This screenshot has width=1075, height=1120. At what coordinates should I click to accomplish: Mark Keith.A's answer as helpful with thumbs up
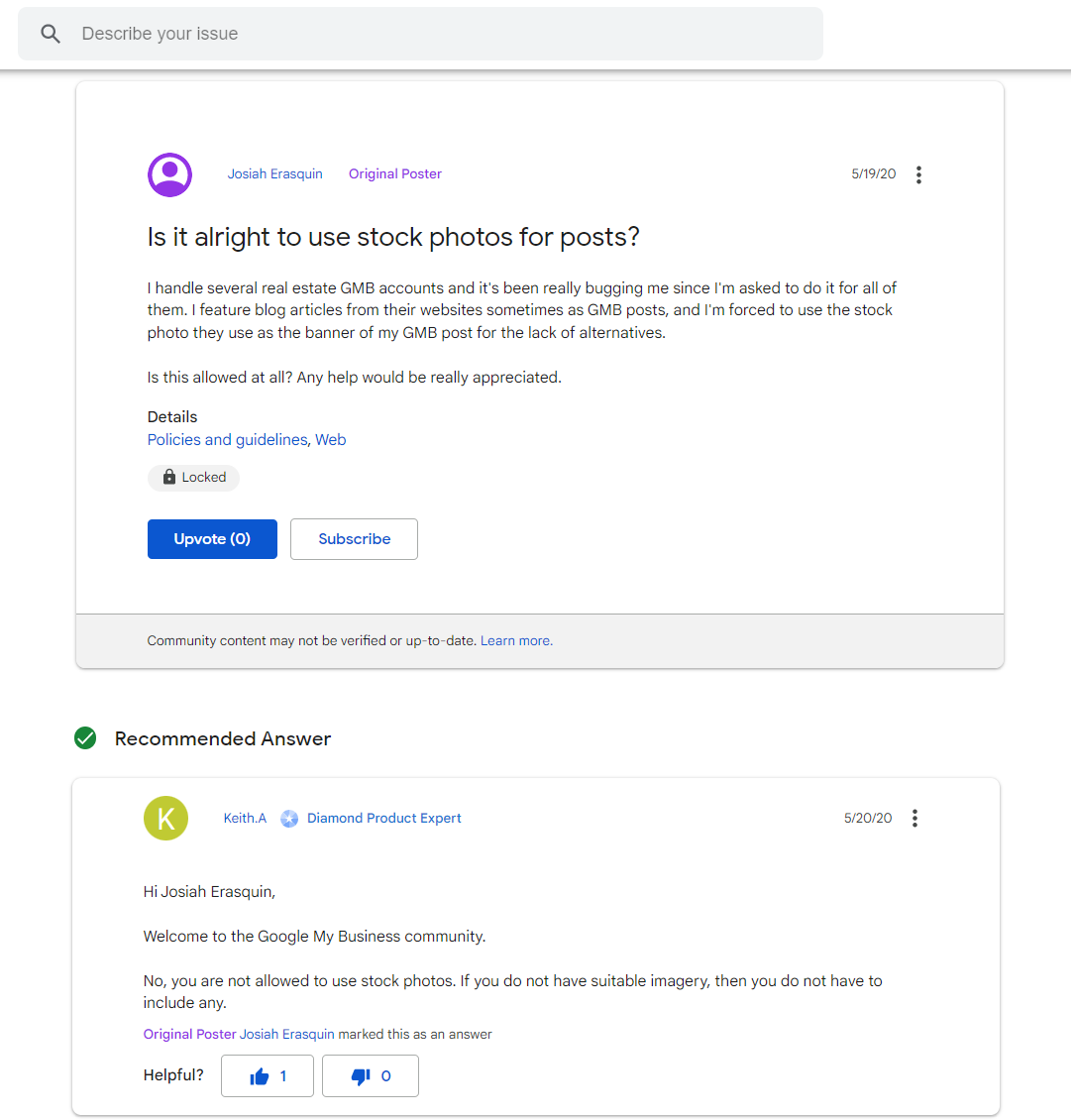pos(267,1075)
